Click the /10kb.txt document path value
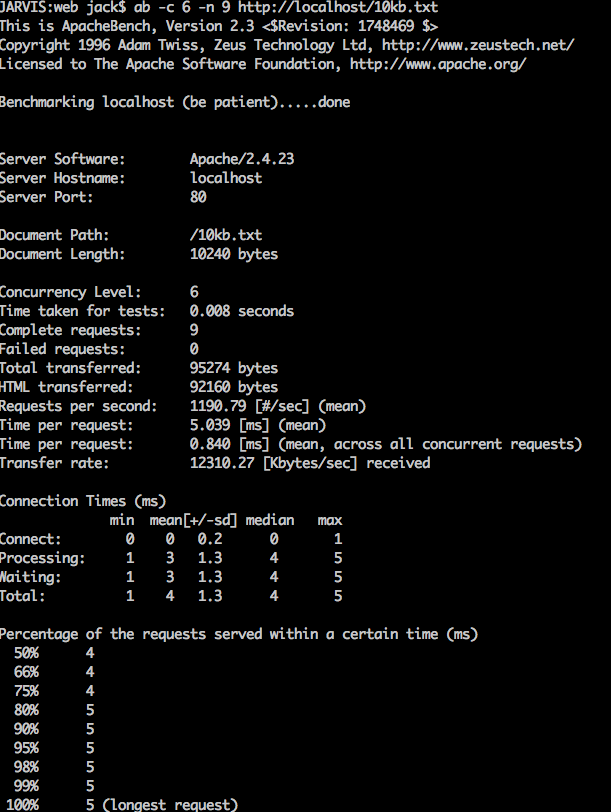The height and width of the screenshot is (812, 611). pyautogui.click(x=226, y=235)
